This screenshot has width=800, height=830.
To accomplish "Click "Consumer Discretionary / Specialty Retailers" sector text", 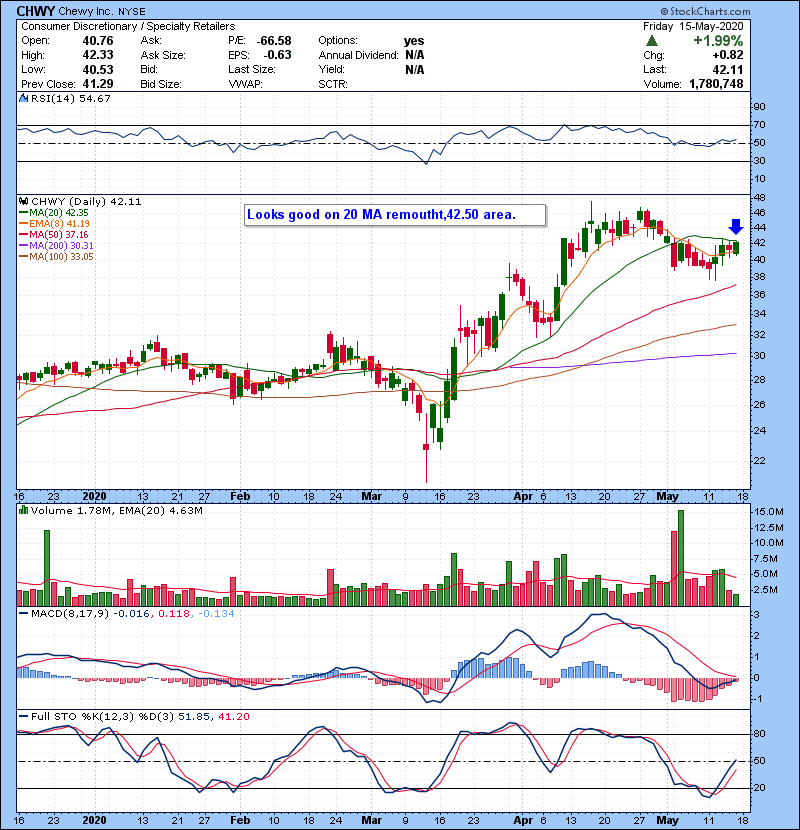I will (x=128, y=26).
